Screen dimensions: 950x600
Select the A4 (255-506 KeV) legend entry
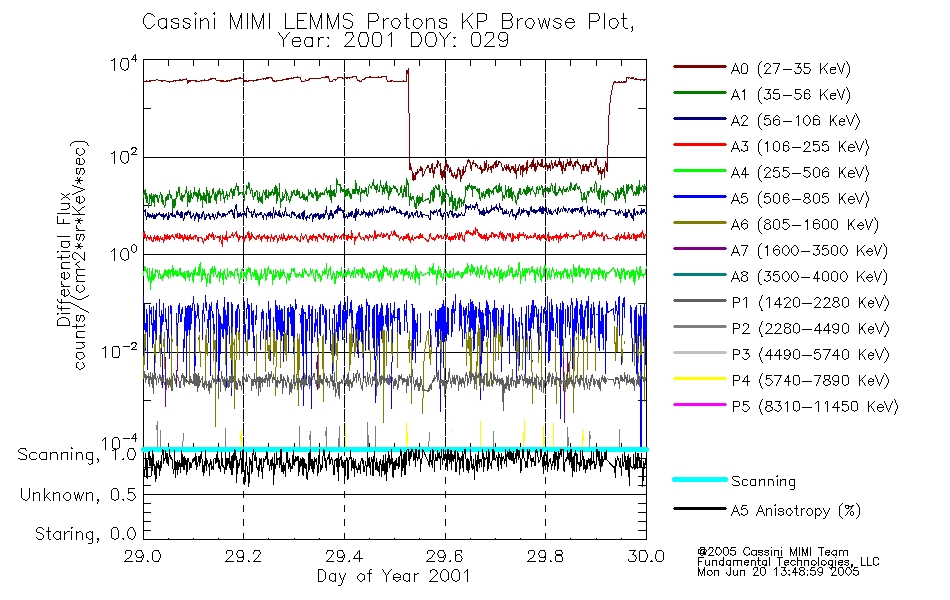771,173
